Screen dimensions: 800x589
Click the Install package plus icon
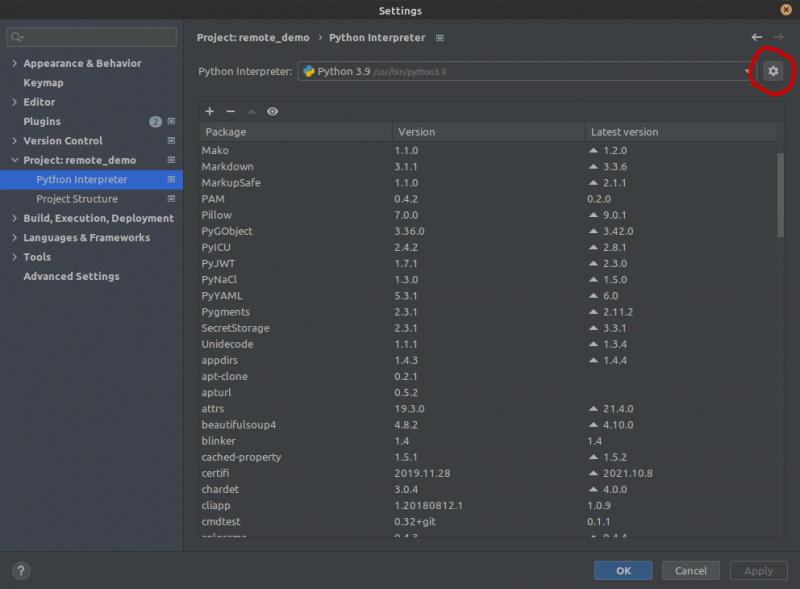click(x=209, y=111)
